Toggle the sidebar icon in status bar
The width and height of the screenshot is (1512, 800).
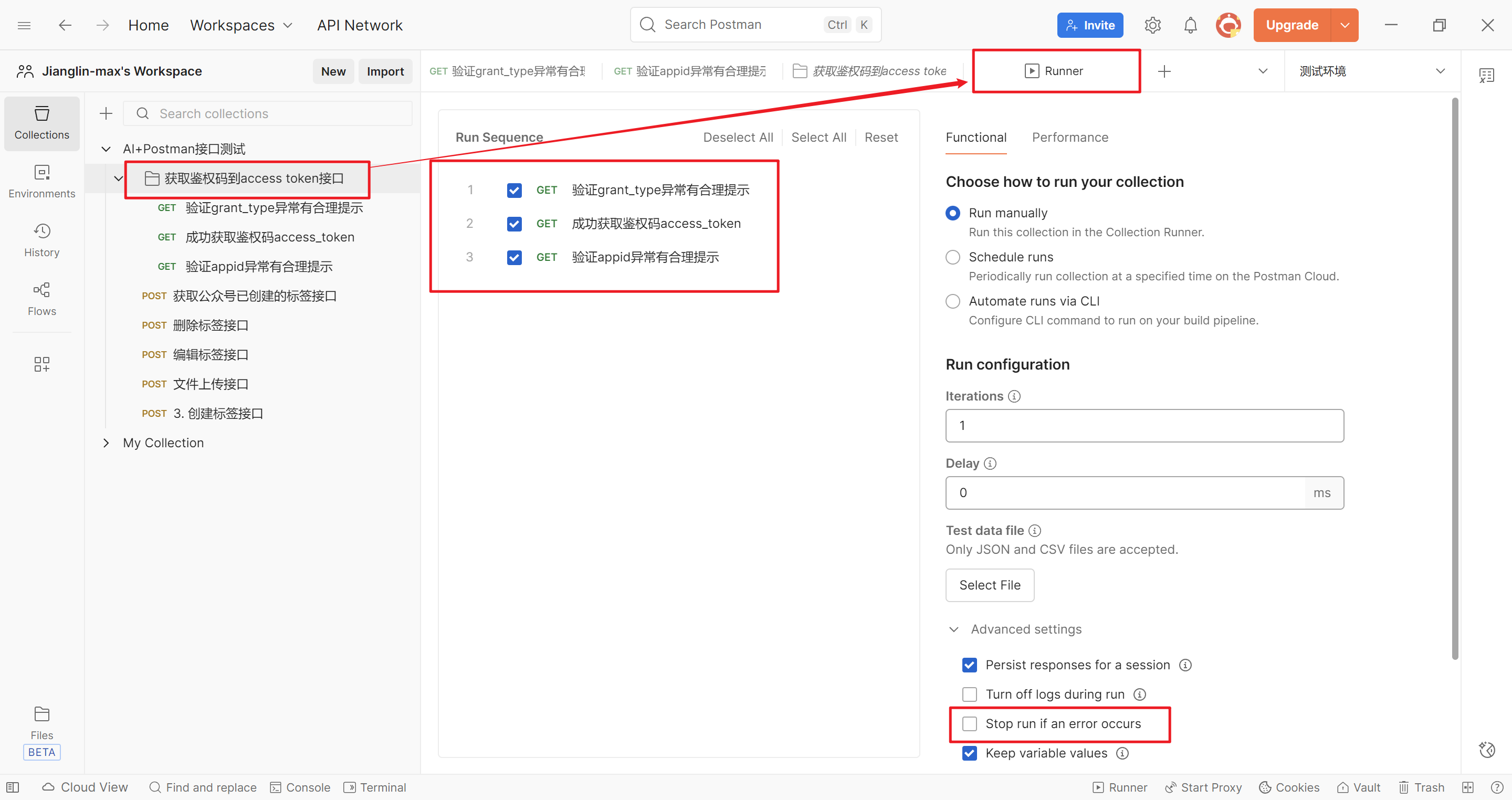(x=13, y=787)
